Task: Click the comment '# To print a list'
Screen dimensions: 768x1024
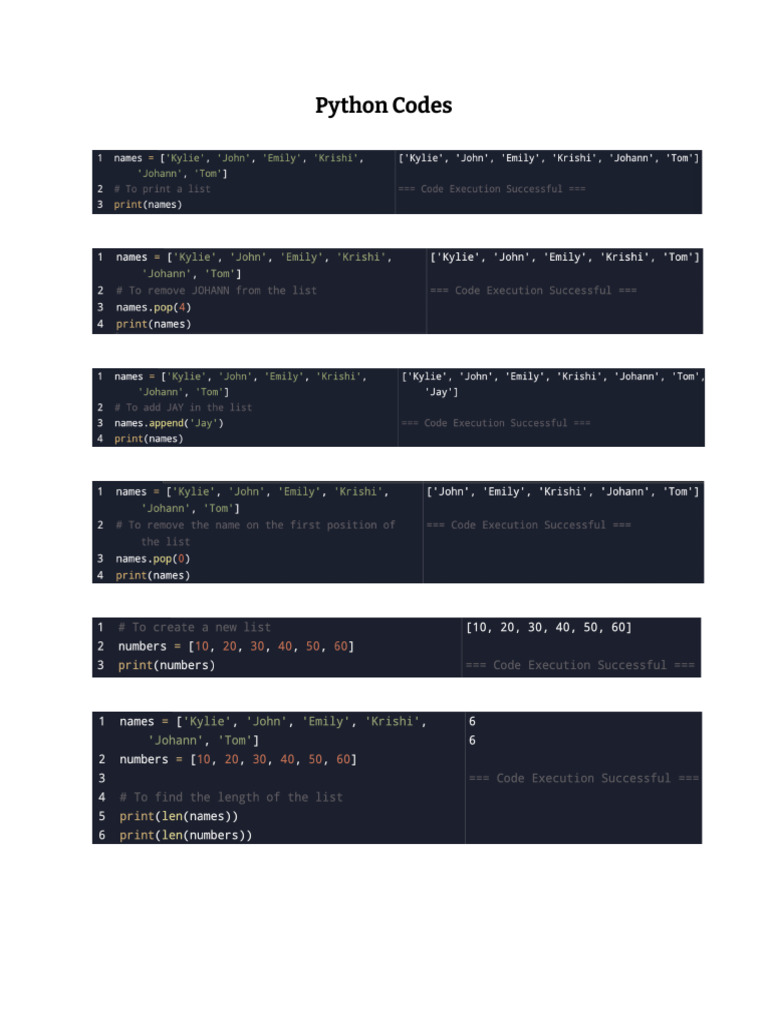Action: click(162, 189)
